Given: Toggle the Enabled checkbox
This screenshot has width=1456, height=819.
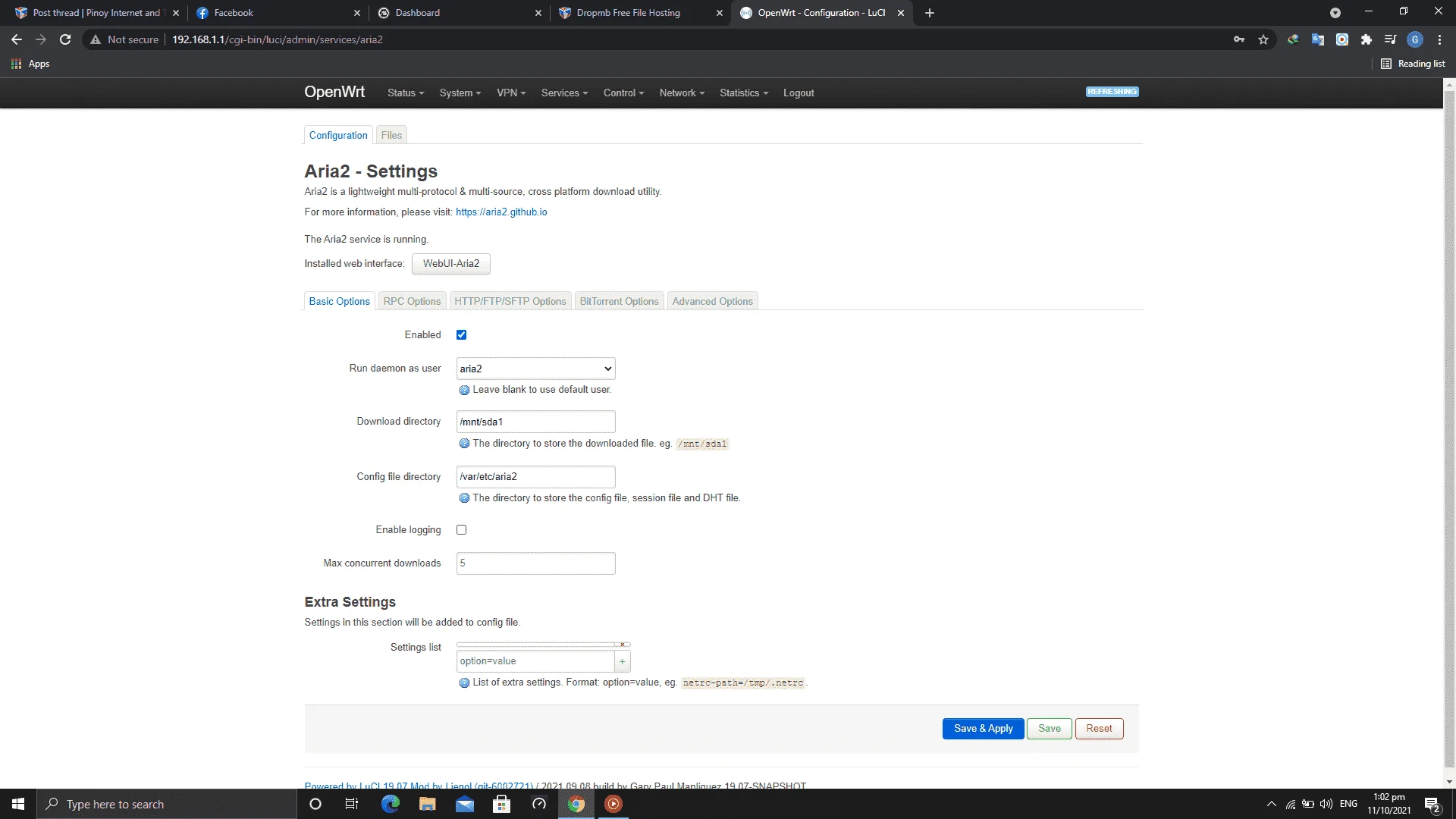Looking at the screenshot, I should pos(461,335).
